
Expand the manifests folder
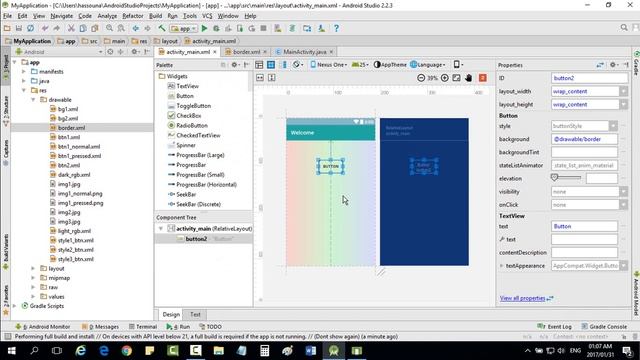point(24,71)
